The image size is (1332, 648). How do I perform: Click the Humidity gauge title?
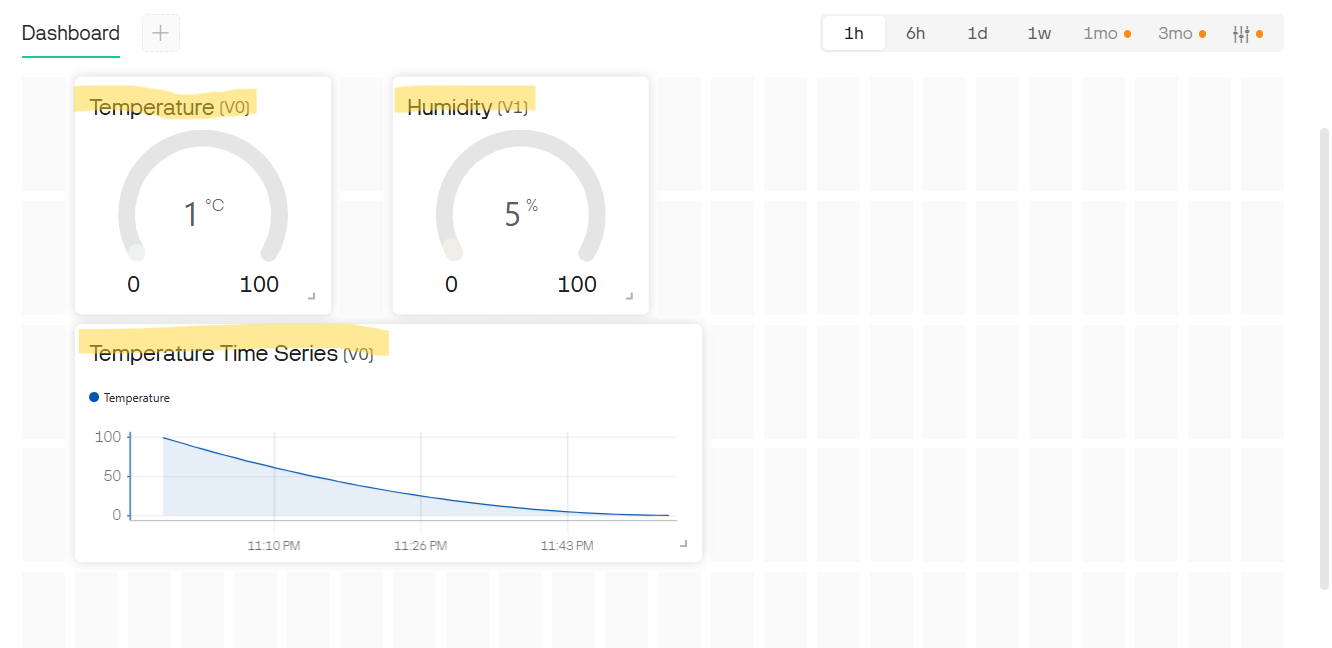point(450,107)
